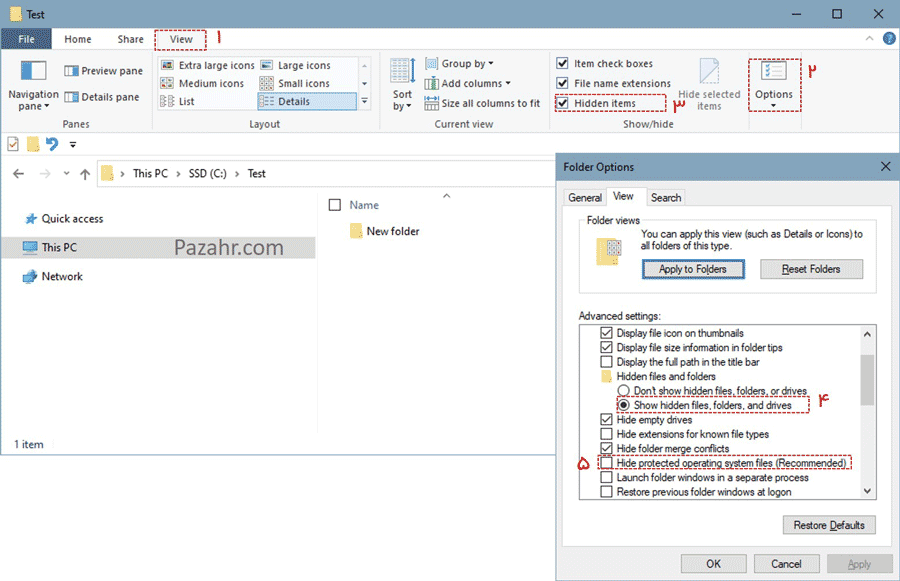
Task: Toggle Hide protected operating system files
Action: pos(606,463)
